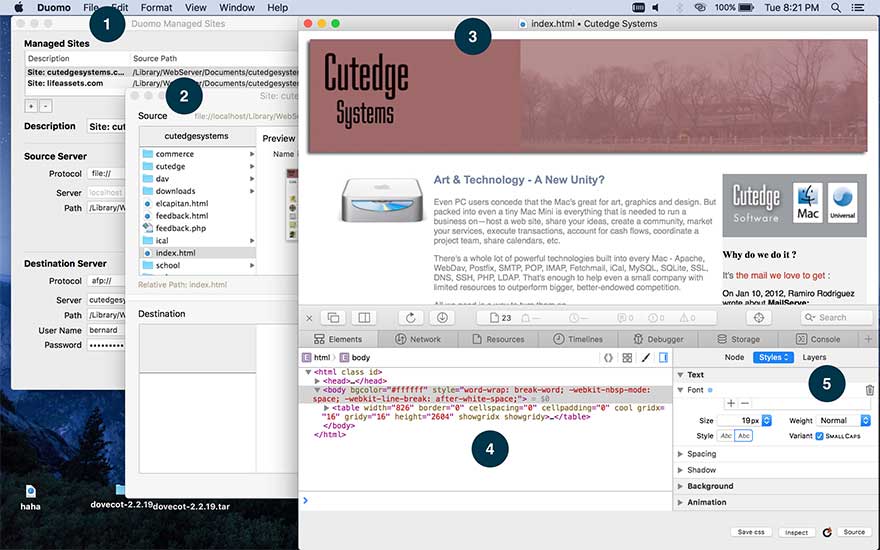Open Spotlight search in the menu bar
Screen dimensions: 880x550
pos(836,8)
